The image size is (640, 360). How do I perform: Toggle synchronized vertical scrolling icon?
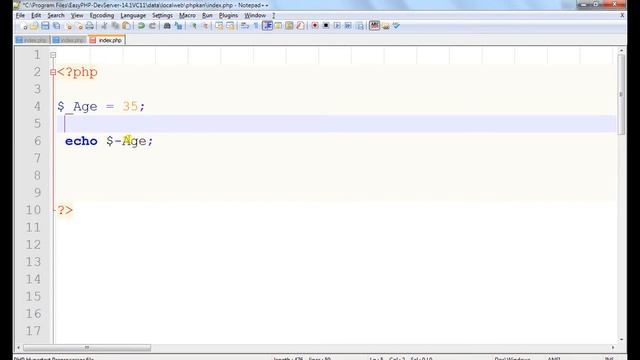(x=219, y=26)
